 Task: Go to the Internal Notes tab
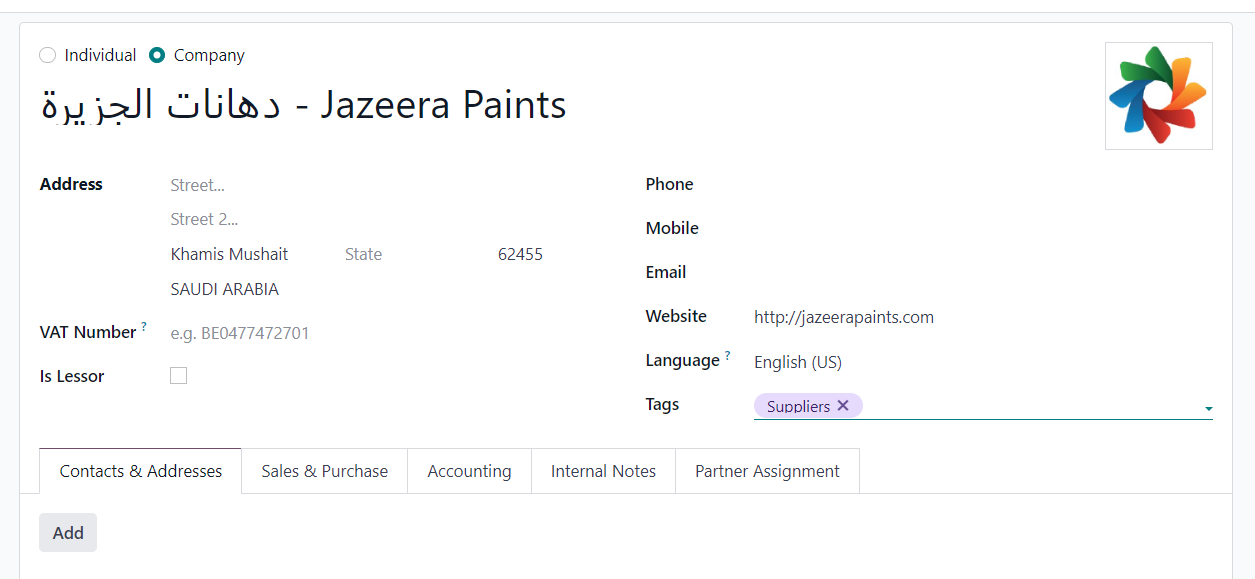point(603,471)
